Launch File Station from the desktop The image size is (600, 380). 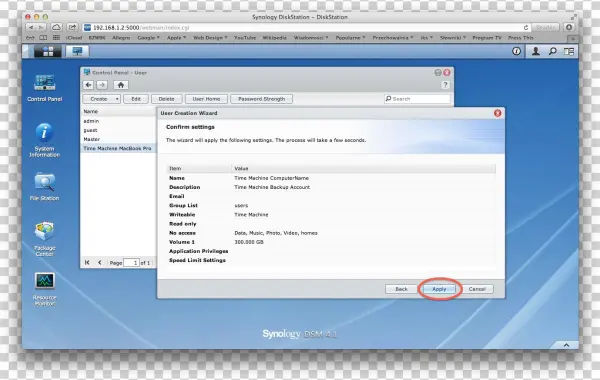click(x=44, y=187)
